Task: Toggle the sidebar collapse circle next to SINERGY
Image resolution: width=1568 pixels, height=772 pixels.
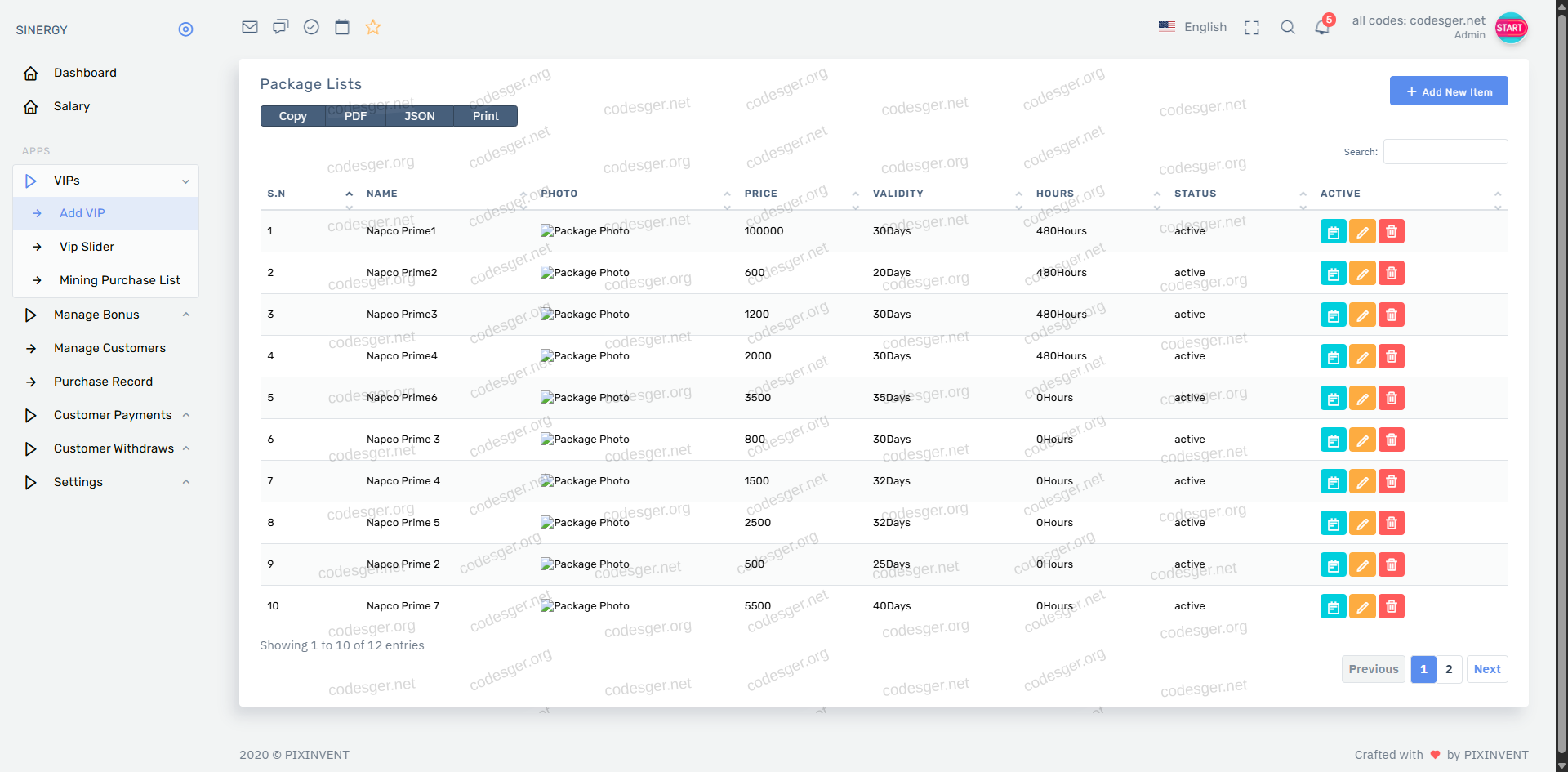Action: [x=185, y=29]
